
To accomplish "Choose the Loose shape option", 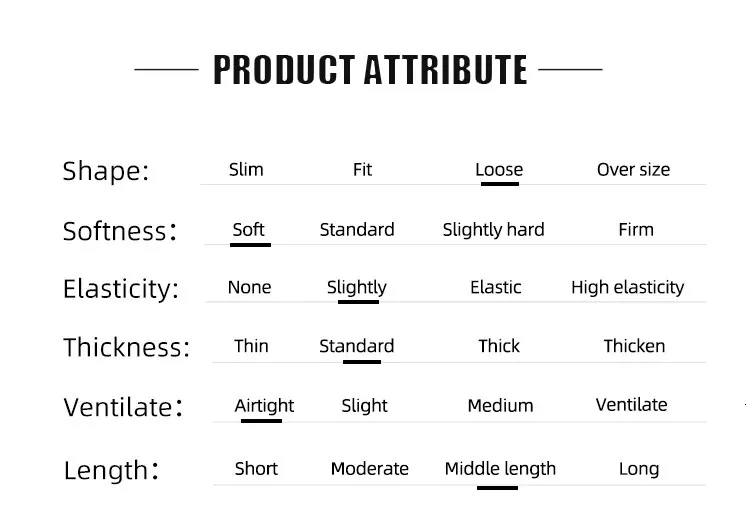I will (x=499, y=170).
